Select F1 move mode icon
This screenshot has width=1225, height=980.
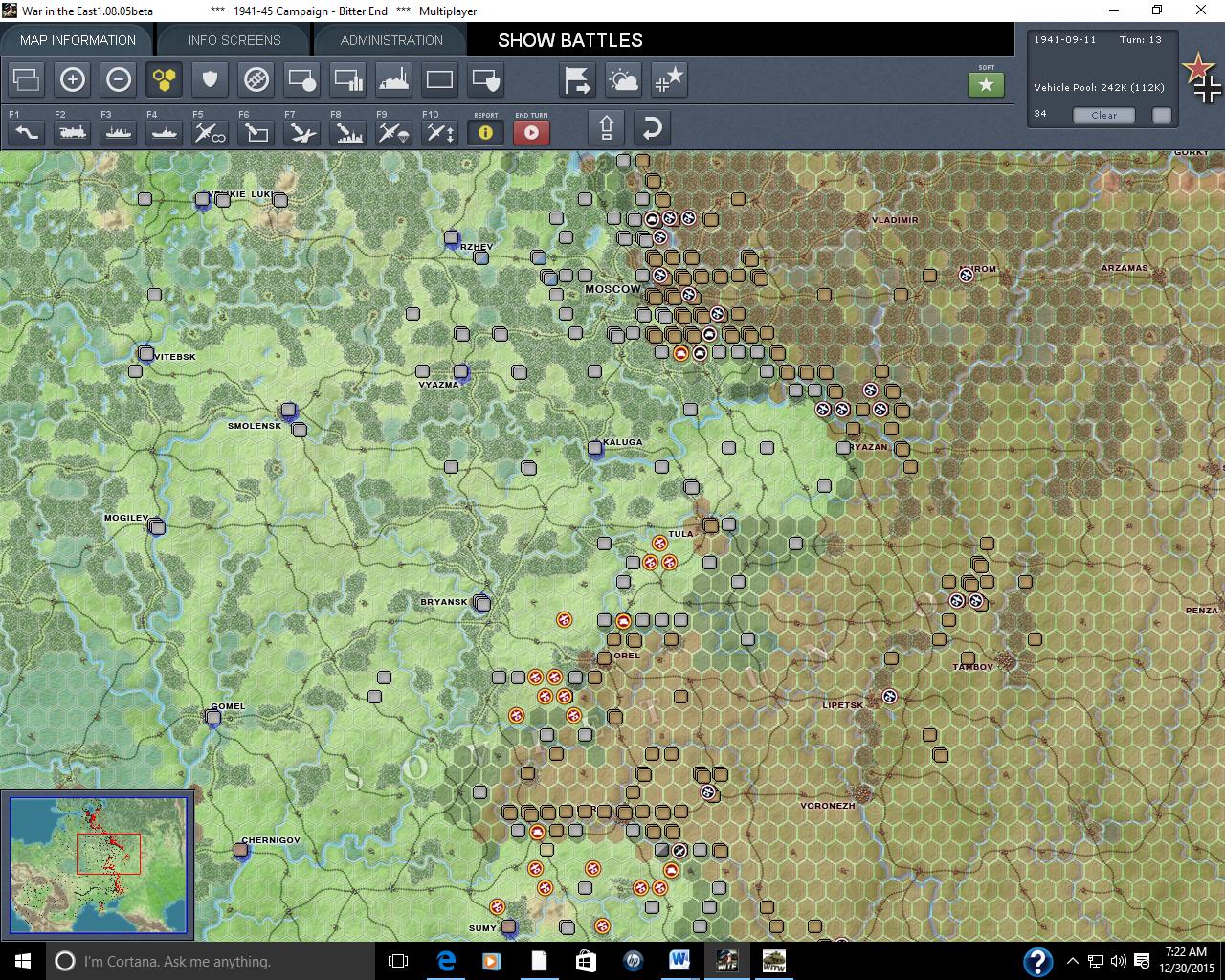[27, 132]
